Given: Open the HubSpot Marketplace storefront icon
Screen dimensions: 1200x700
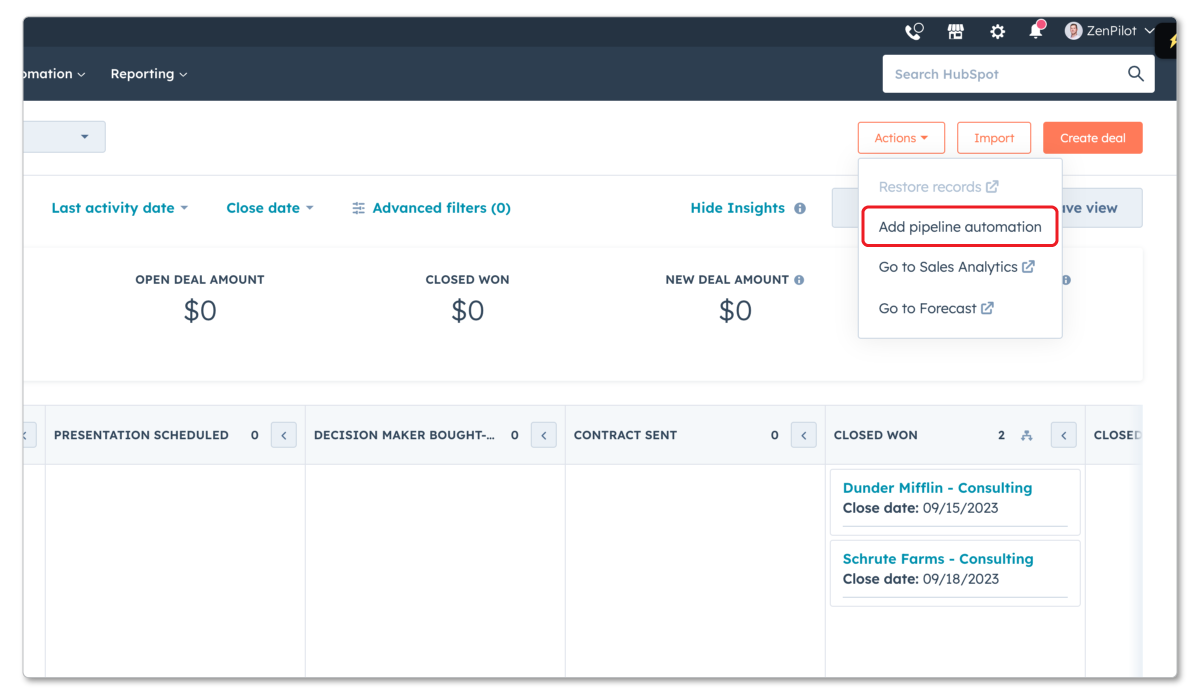Looking at the screenshot, I should tap(955, 31).
